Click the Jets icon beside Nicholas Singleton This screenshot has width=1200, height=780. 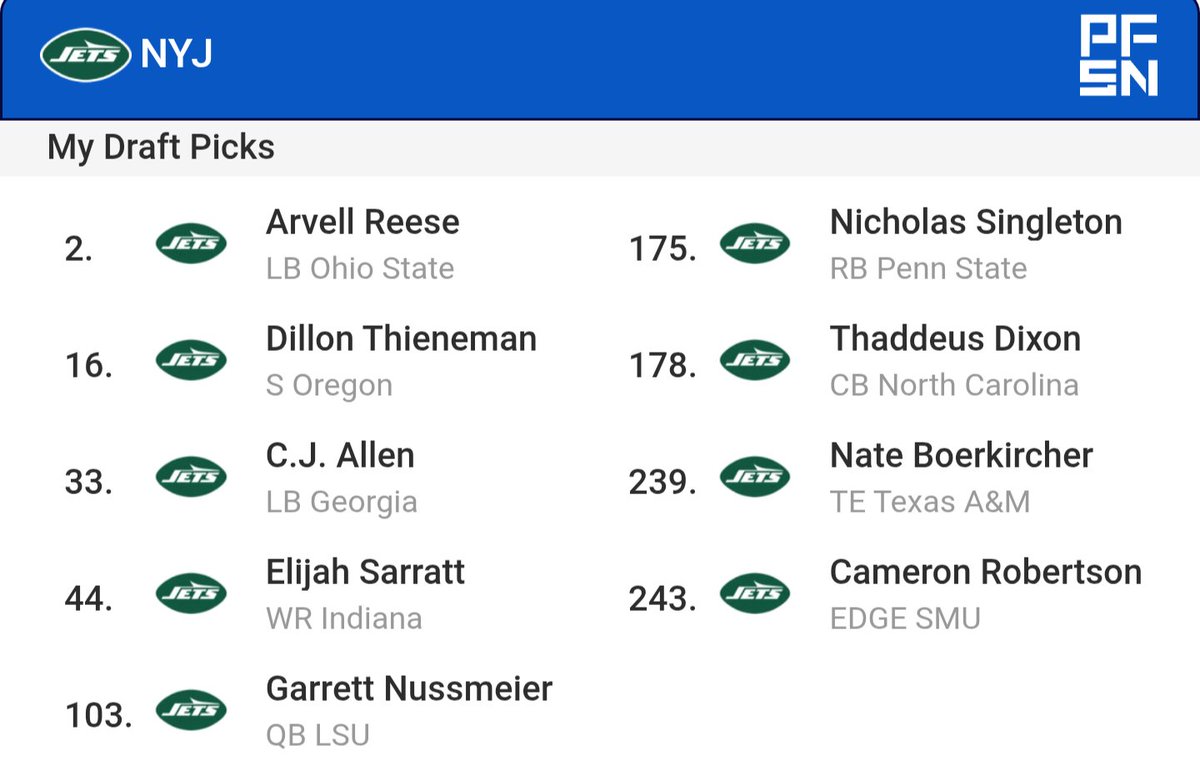755,243
